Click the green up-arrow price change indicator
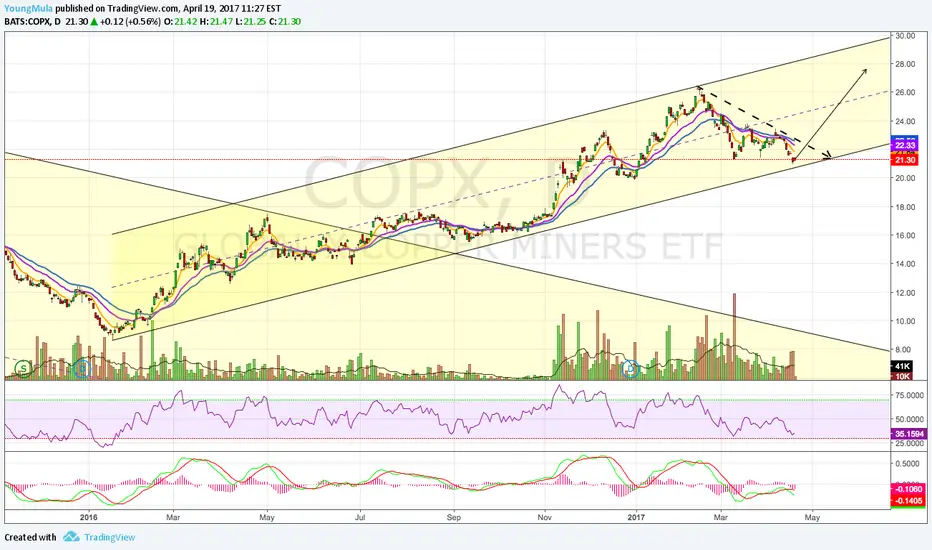Image resolution: width=932 pixels, height=550 pixels. point(94,21)
